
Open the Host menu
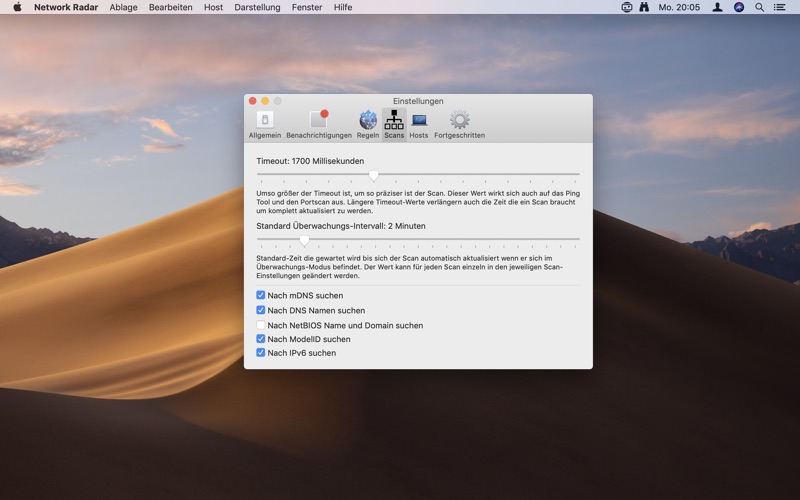[x=213, y=7]
